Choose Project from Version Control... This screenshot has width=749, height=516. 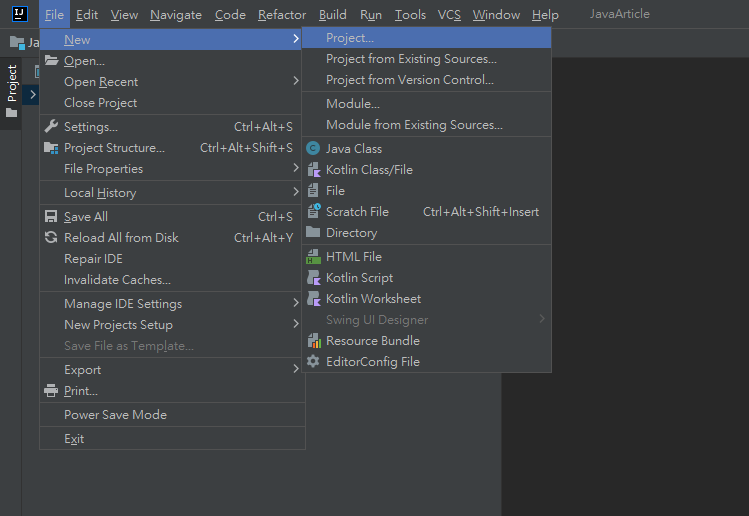point(427,80)
